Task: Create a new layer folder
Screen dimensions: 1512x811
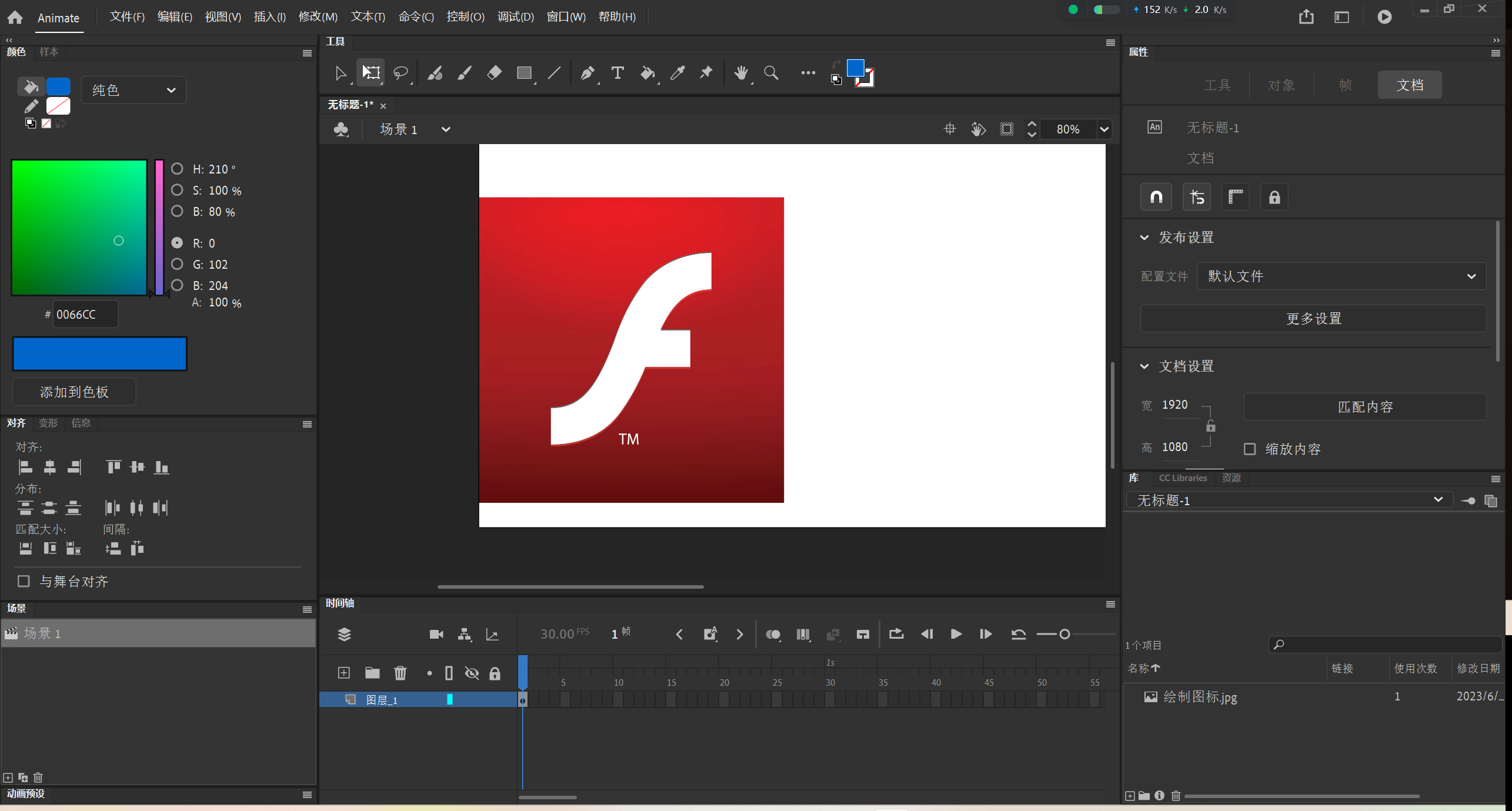Action: 372,673
